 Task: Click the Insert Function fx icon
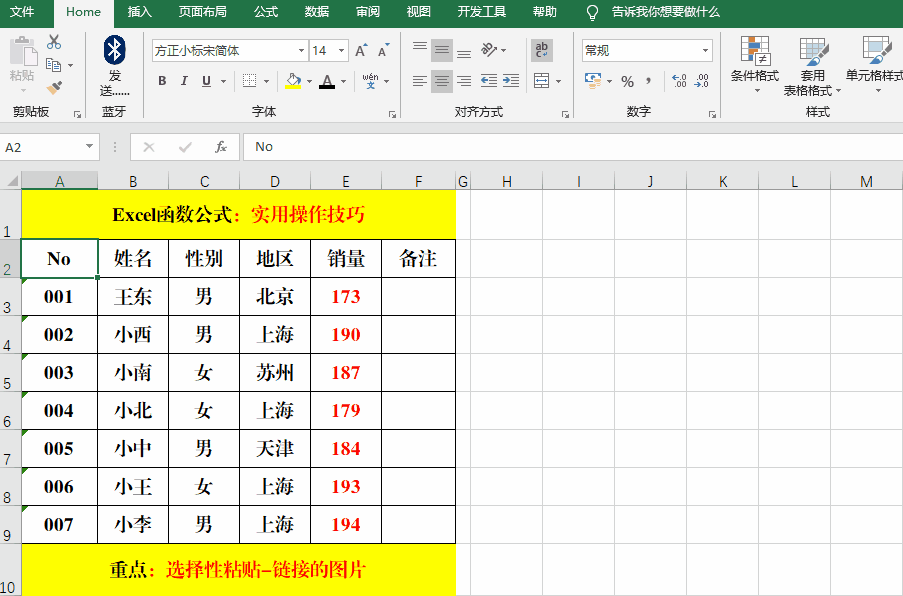(x=221, y=147)
